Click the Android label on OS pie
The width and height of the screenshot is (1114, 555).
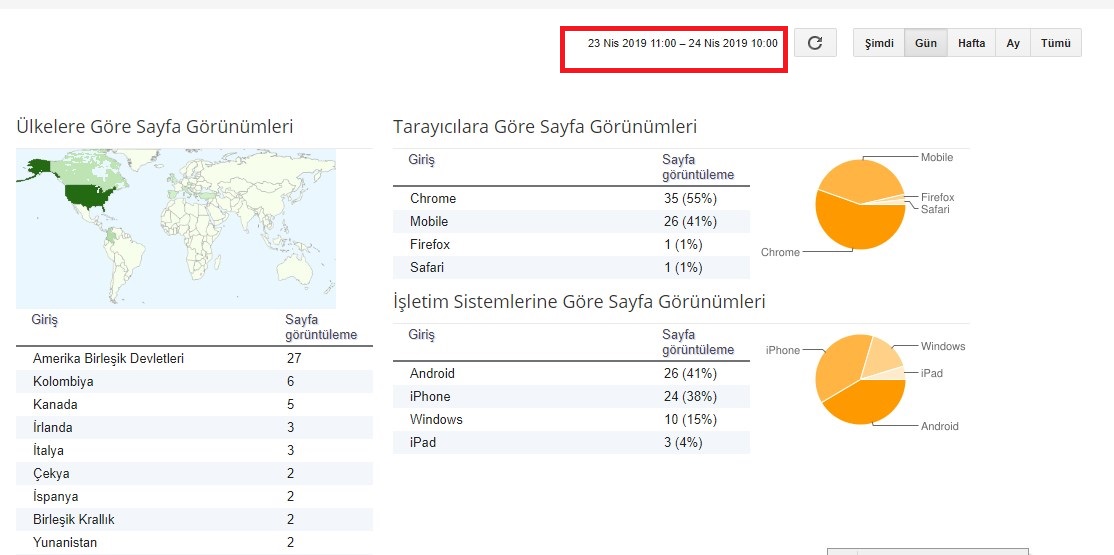pyautogui.click(x=940, y=426)
